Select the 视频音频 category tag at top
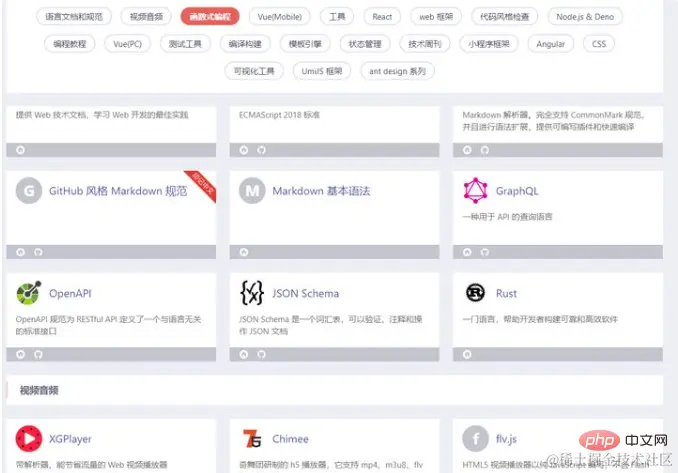This screenshot has width=678, height=473. pos(147,16)
